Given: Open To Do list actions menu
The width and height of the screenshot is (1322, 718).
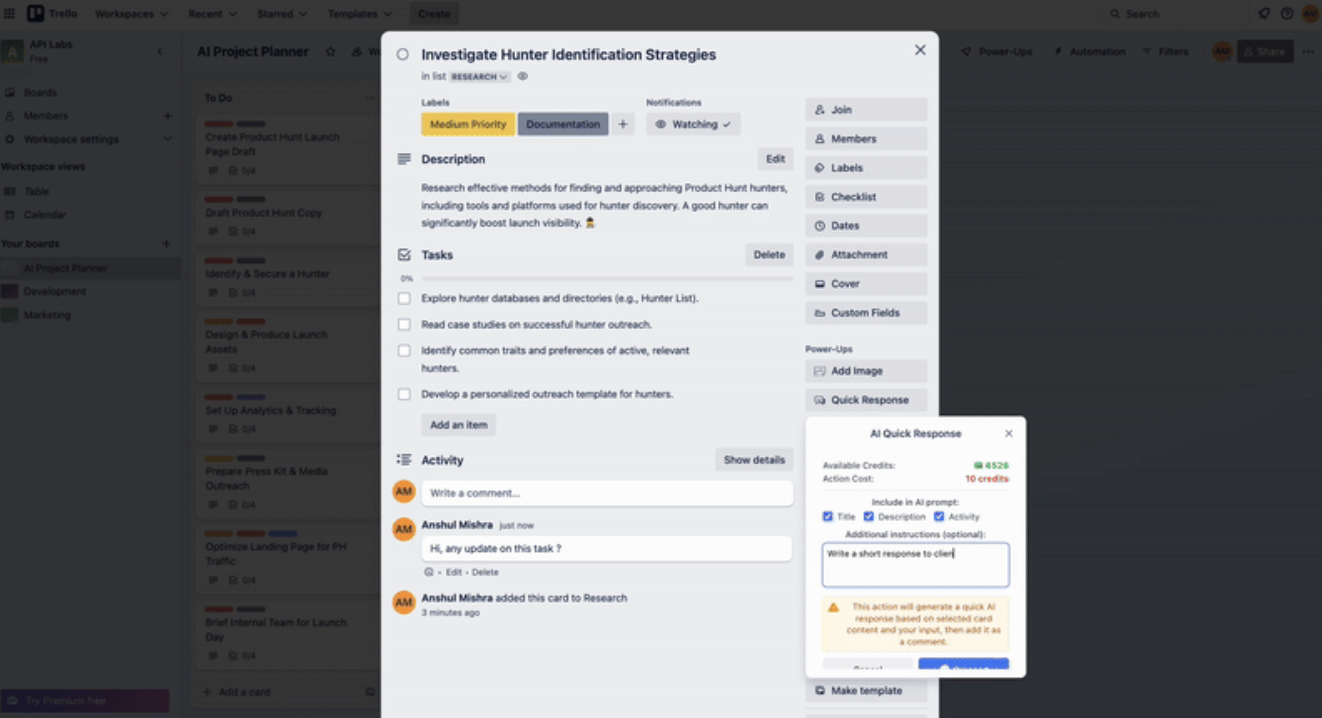Looking at the screenshot, I should click(x=370, y=98).
